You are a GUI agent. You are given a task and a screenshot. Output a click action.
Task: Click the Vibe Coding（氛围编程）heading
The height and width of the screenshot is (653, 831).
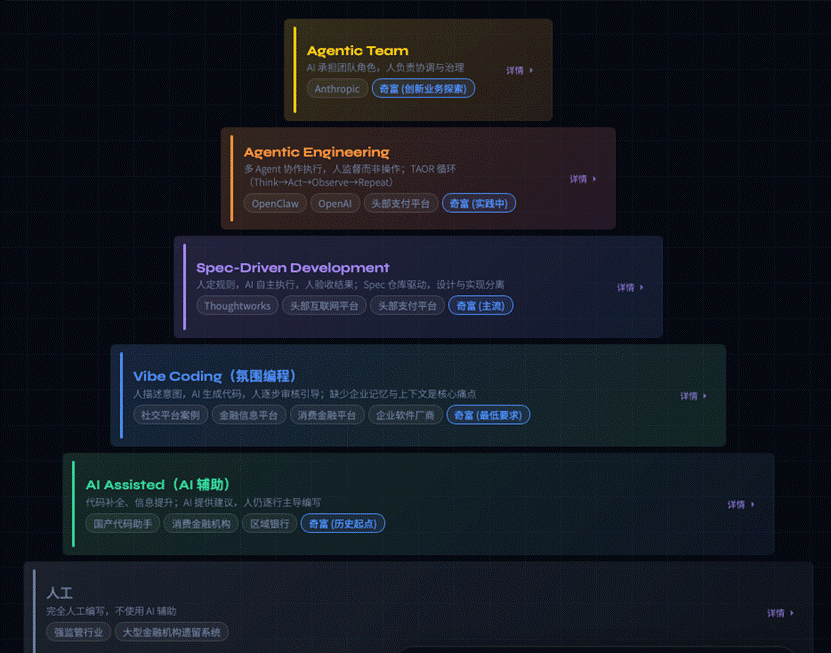[215, 376]
